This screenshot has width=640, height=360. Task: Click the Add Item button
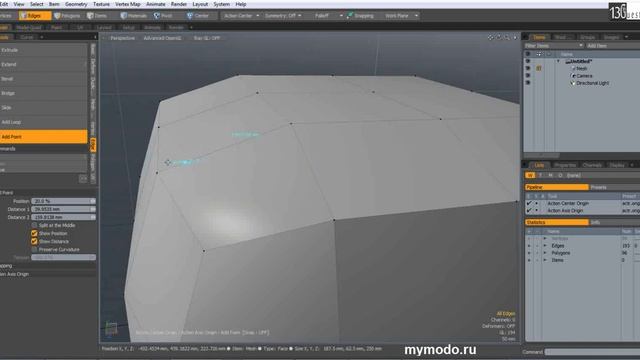click(597, 46)
